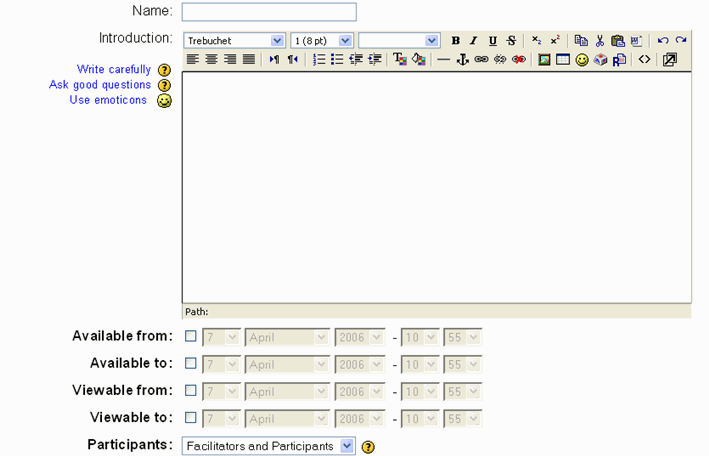The height and width of the screenshot is (456, 709).
Task: Expand the Participants dropdown
Action: 268,446
